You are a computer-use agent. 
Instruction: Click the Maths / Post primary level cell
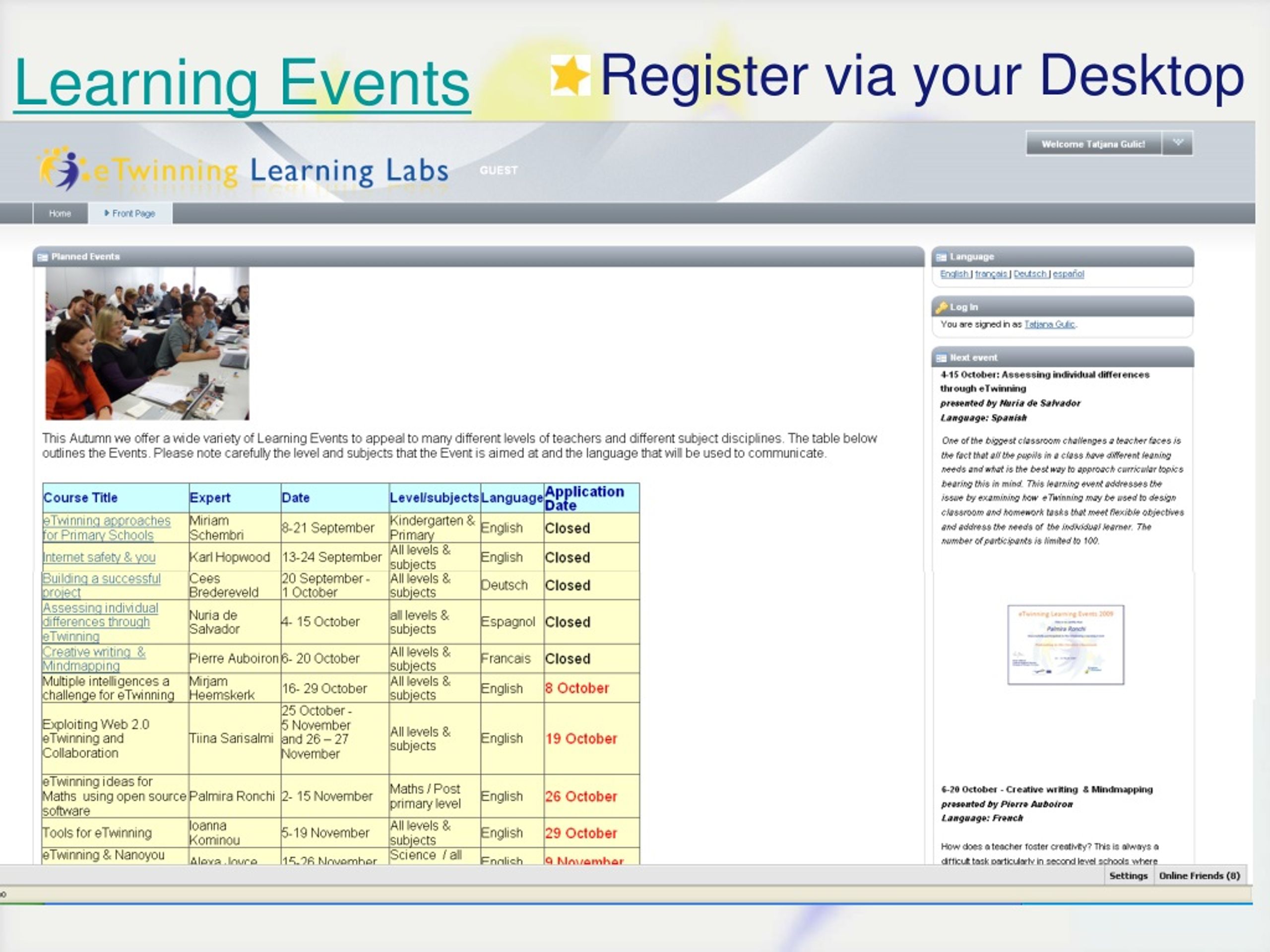tap(435, 796)
